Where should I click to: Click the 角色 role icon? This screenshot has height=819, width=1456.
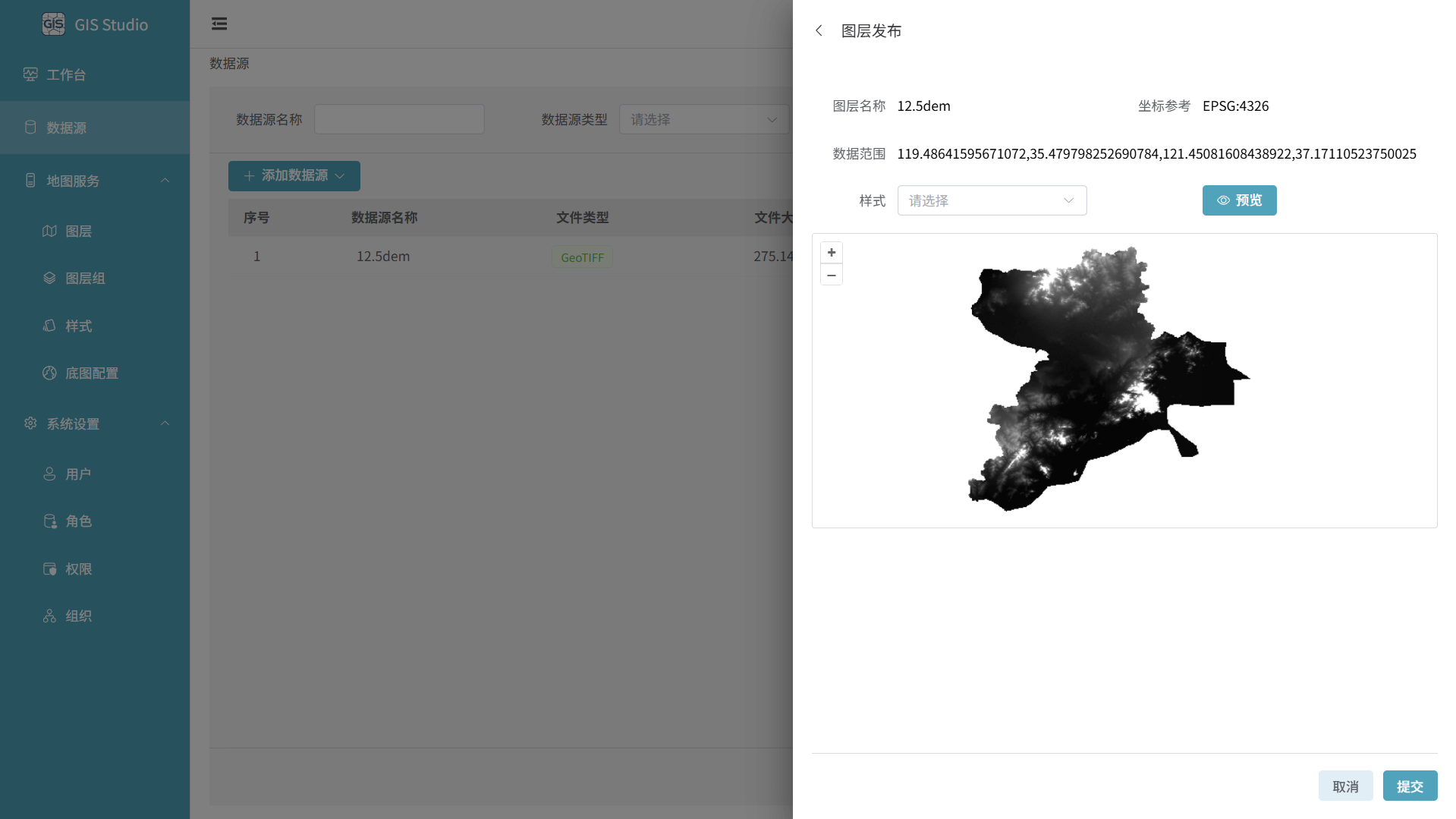[x=49, y=521]
